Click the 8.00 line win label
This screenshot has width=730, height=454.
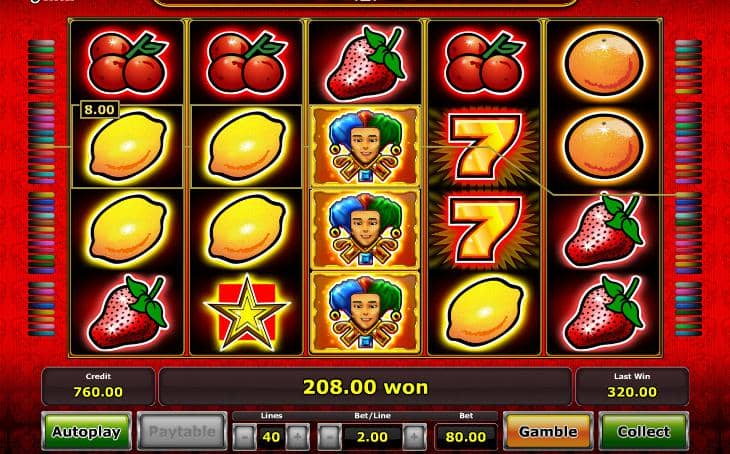[x=100, y=109]
